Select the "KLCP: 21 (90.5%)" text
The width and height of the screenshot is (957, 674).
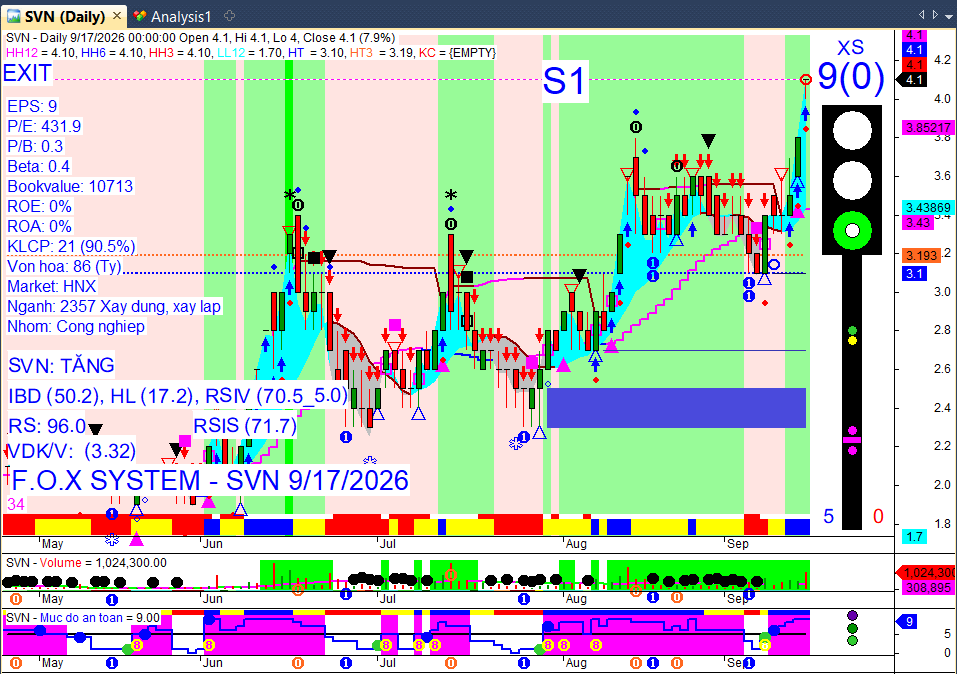click(71, 247)
